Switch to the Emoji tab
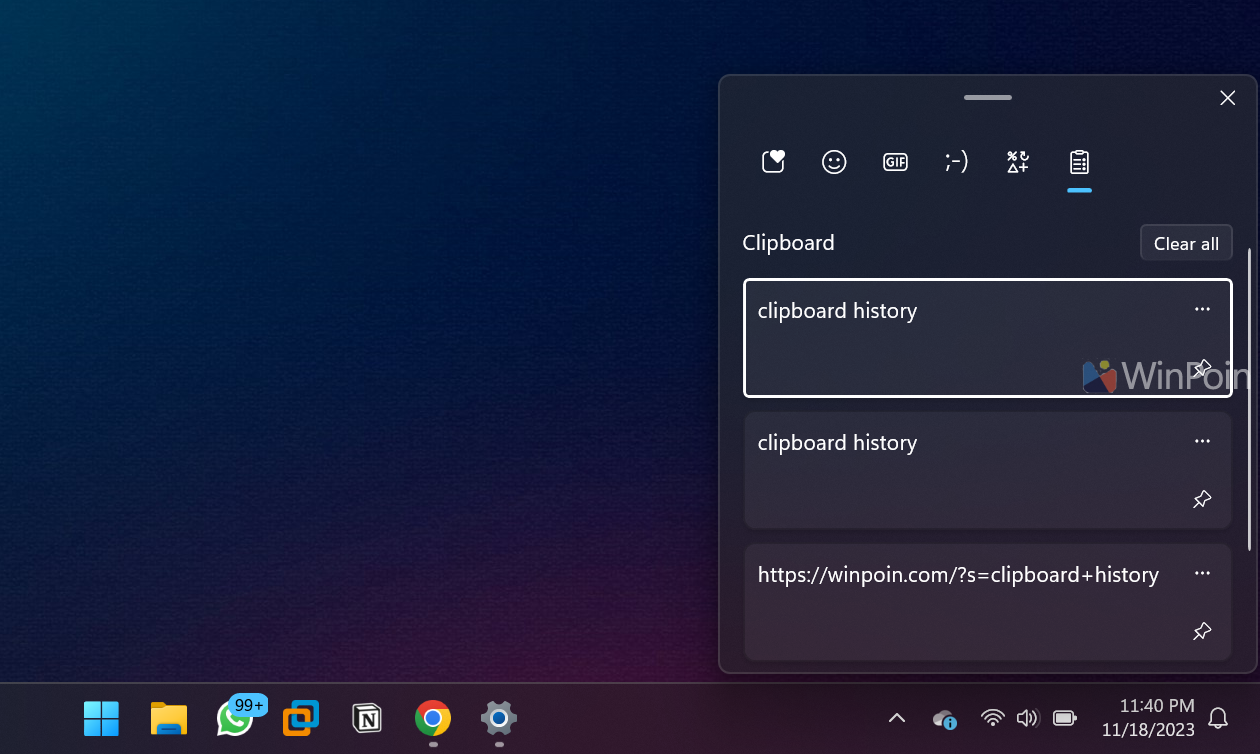 pos(834,162)
